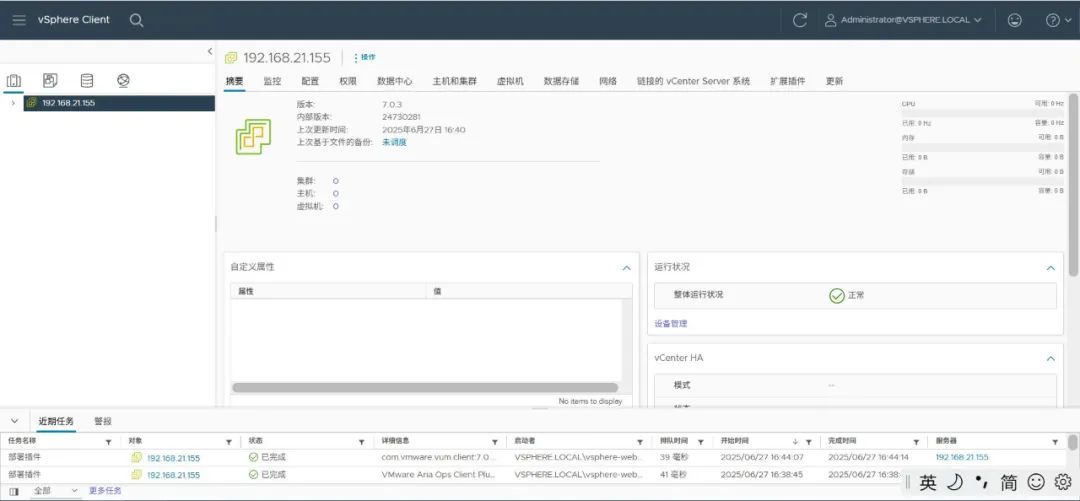Filter the 服务器 column
1080x501 pixels.
pos(1055,442)
